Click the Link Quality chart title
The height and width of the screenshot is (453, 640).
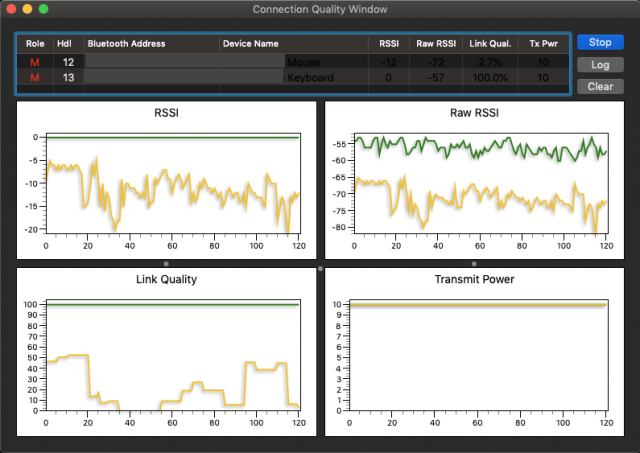167,279
